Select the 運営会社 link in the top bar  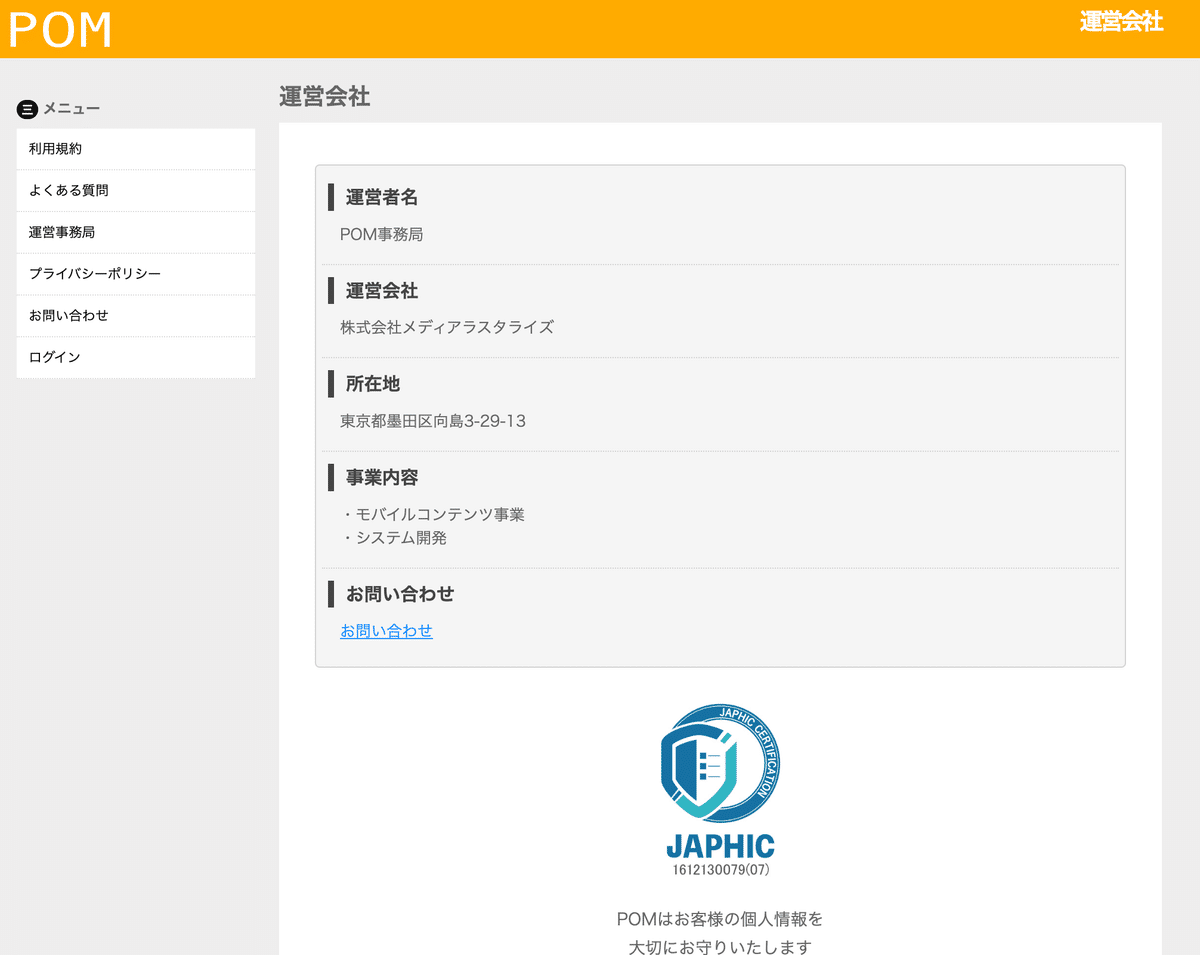(1121, 21)
